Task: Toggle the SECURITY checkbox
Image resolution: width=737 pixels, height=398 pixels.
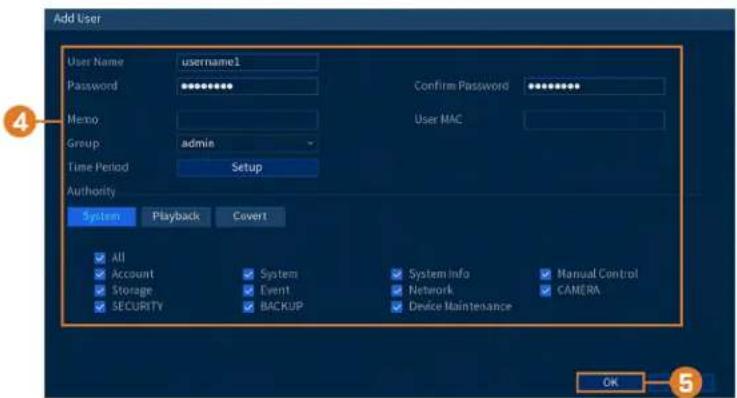Action: 100,307
